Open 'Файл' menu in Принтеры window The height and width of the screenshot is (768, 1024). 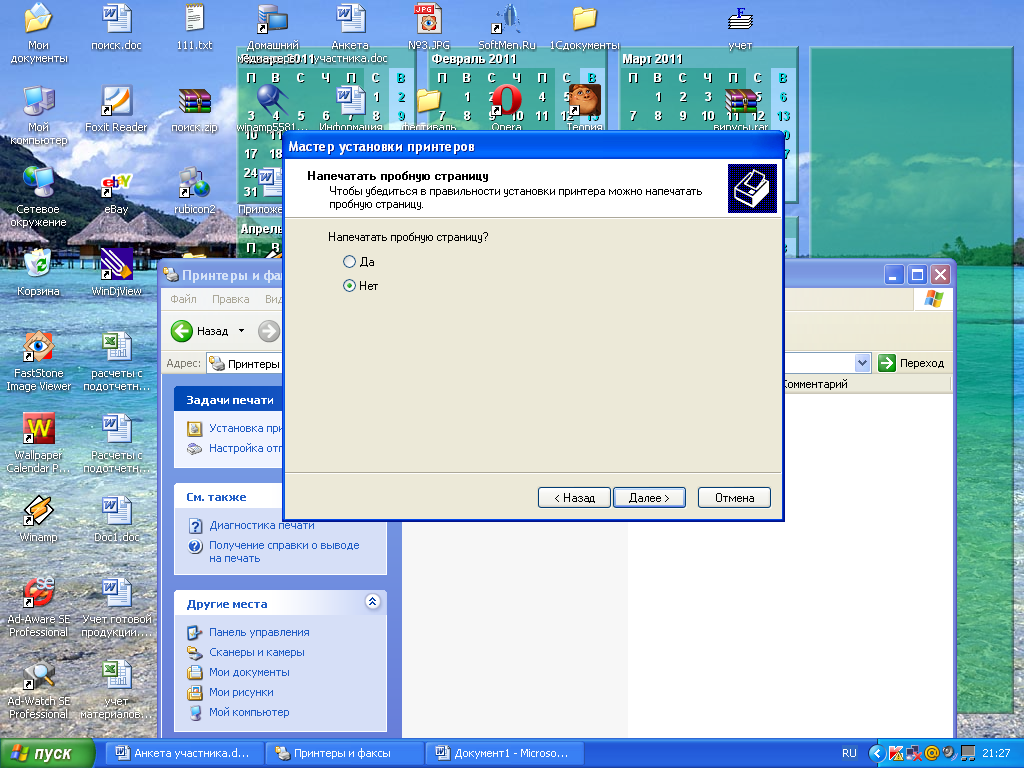(x=183, y=299)
